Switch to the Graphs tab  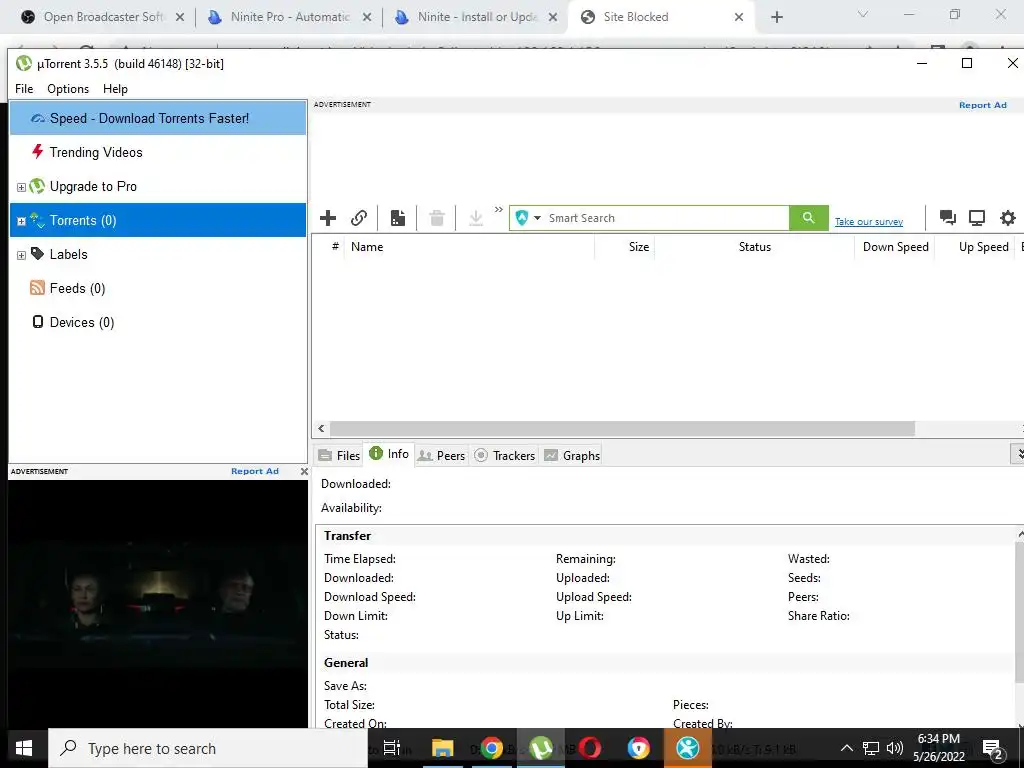pyautogui.click(x=571, y=455)
